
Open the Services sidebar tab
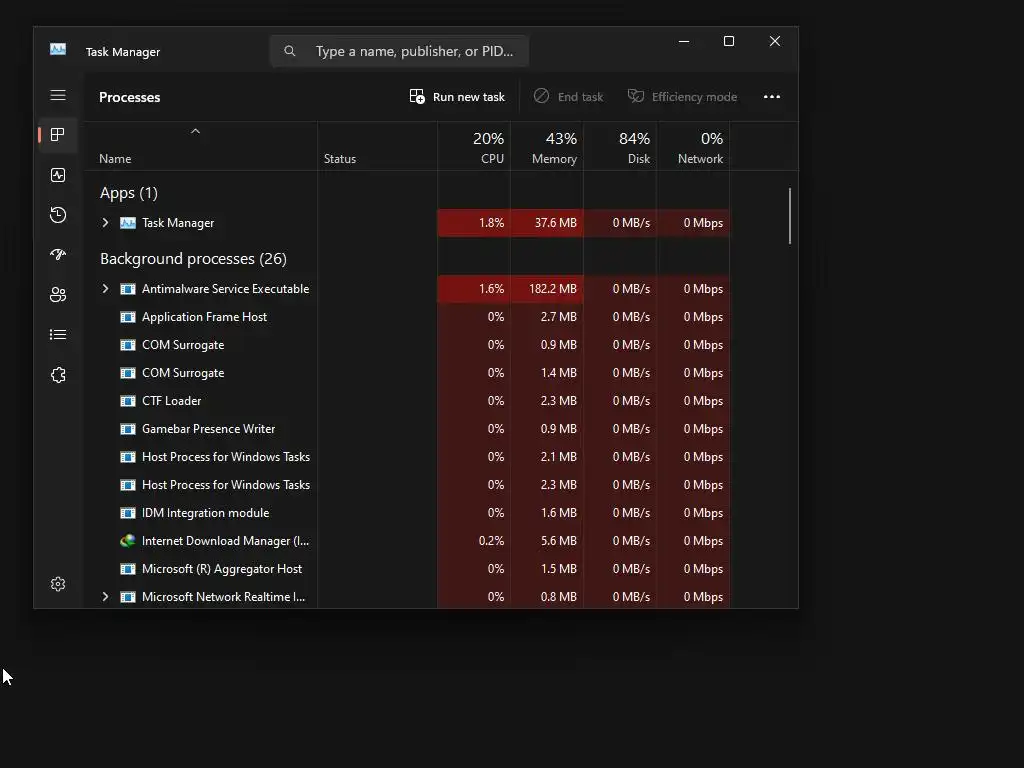[x=57, y=375]
